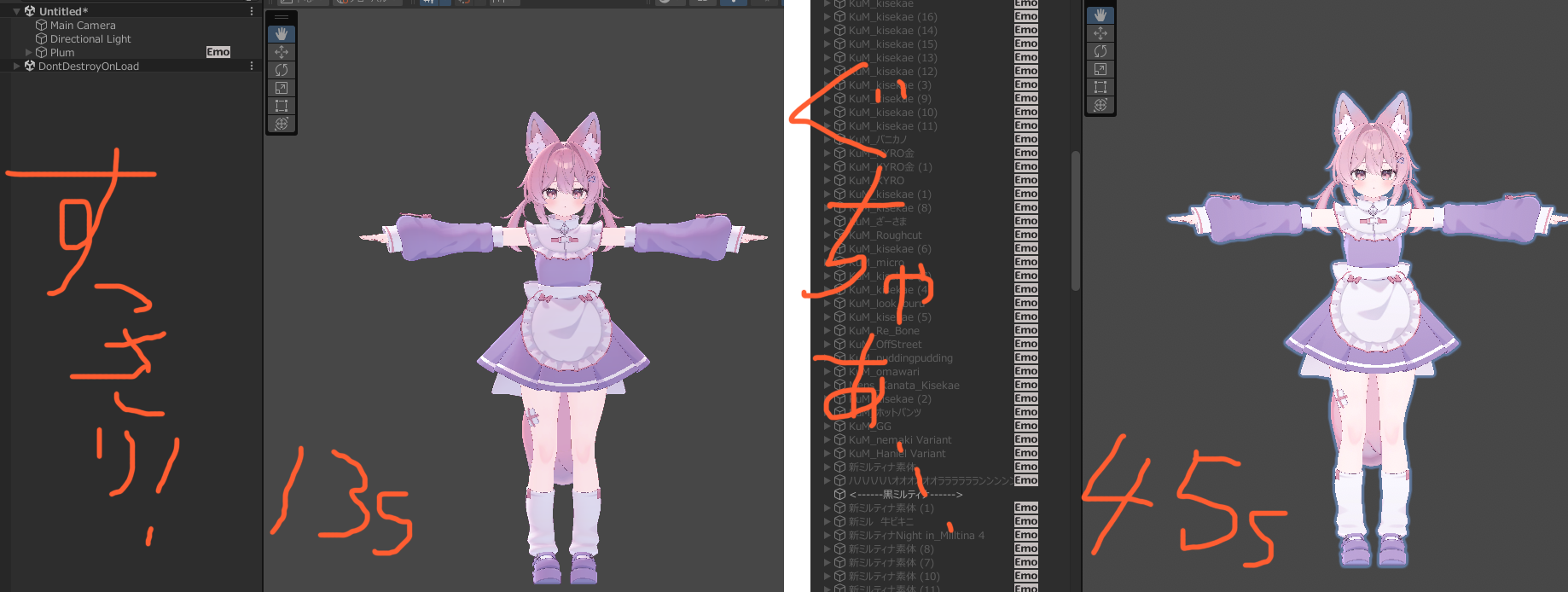Image resolution: width=1568 pixels, height=592 pixels.
Task: Select 新ミルティナ素体 (7) in hierarchy
Action: [891, 563]
